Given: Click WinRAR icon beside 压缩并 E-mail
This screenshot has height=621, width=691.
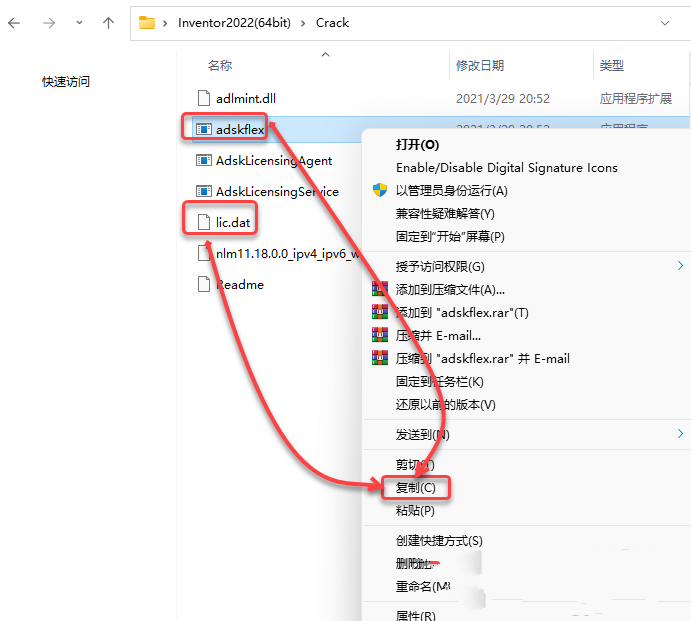Looking at the screenshot, I should [380, 335].
